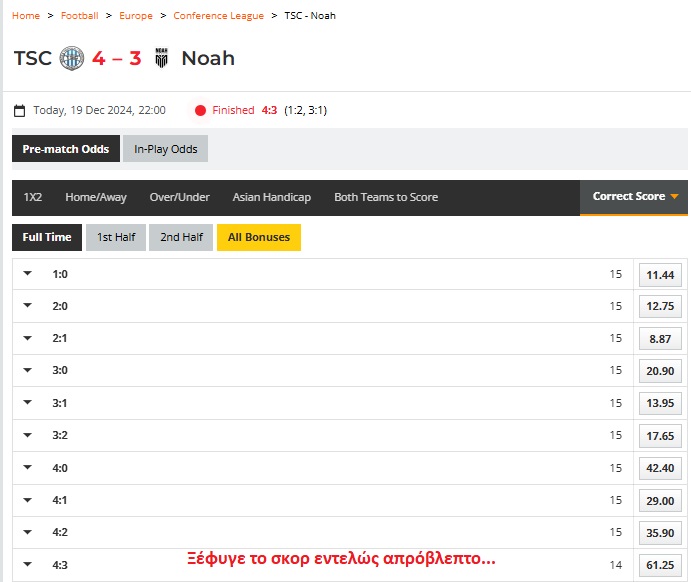Click the TSC team crest icon
The width and height of the screenshot is (691, 582).
[73, 58]
